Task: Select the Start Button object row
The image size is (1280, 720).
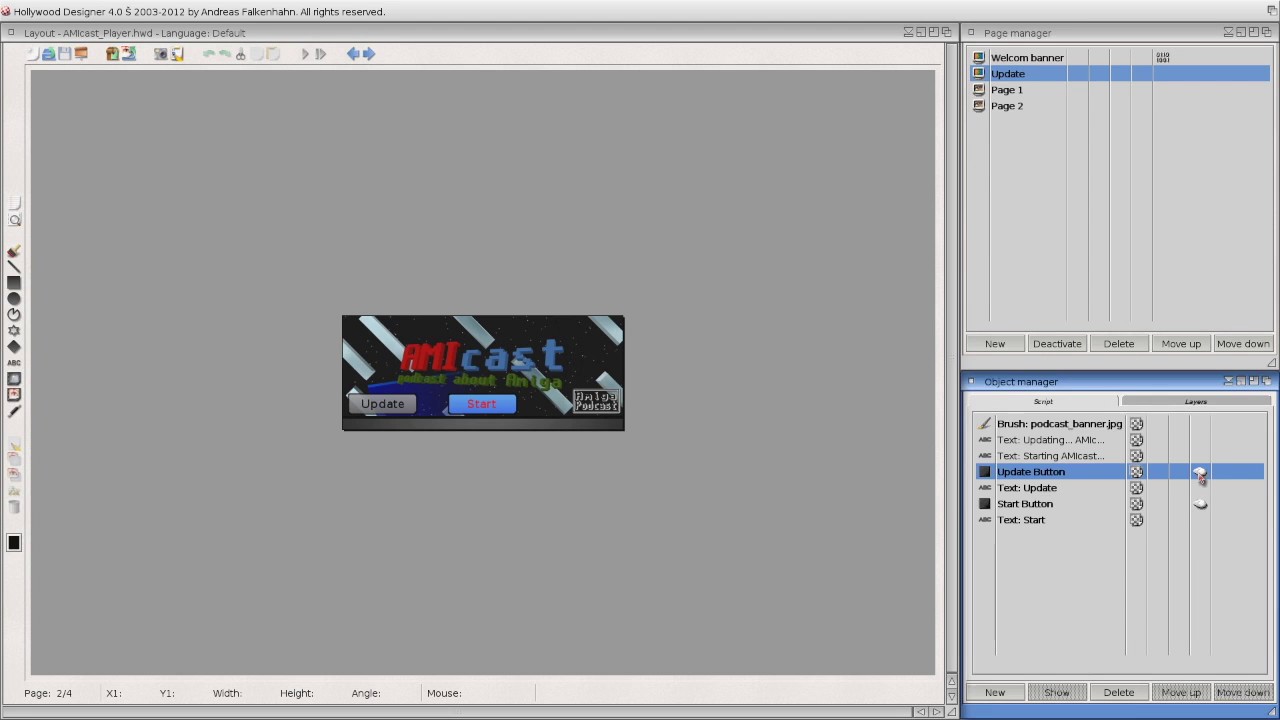Action: 1118,504
